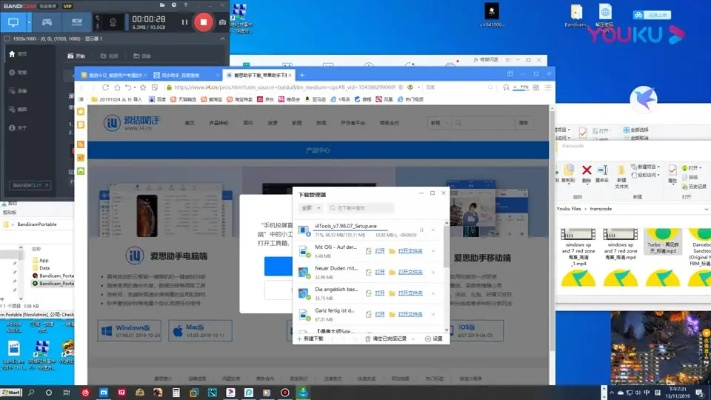This screenshot has height=400, width=711.
Task: Clear downloaded records in download manager
Action: coord(386,339)
